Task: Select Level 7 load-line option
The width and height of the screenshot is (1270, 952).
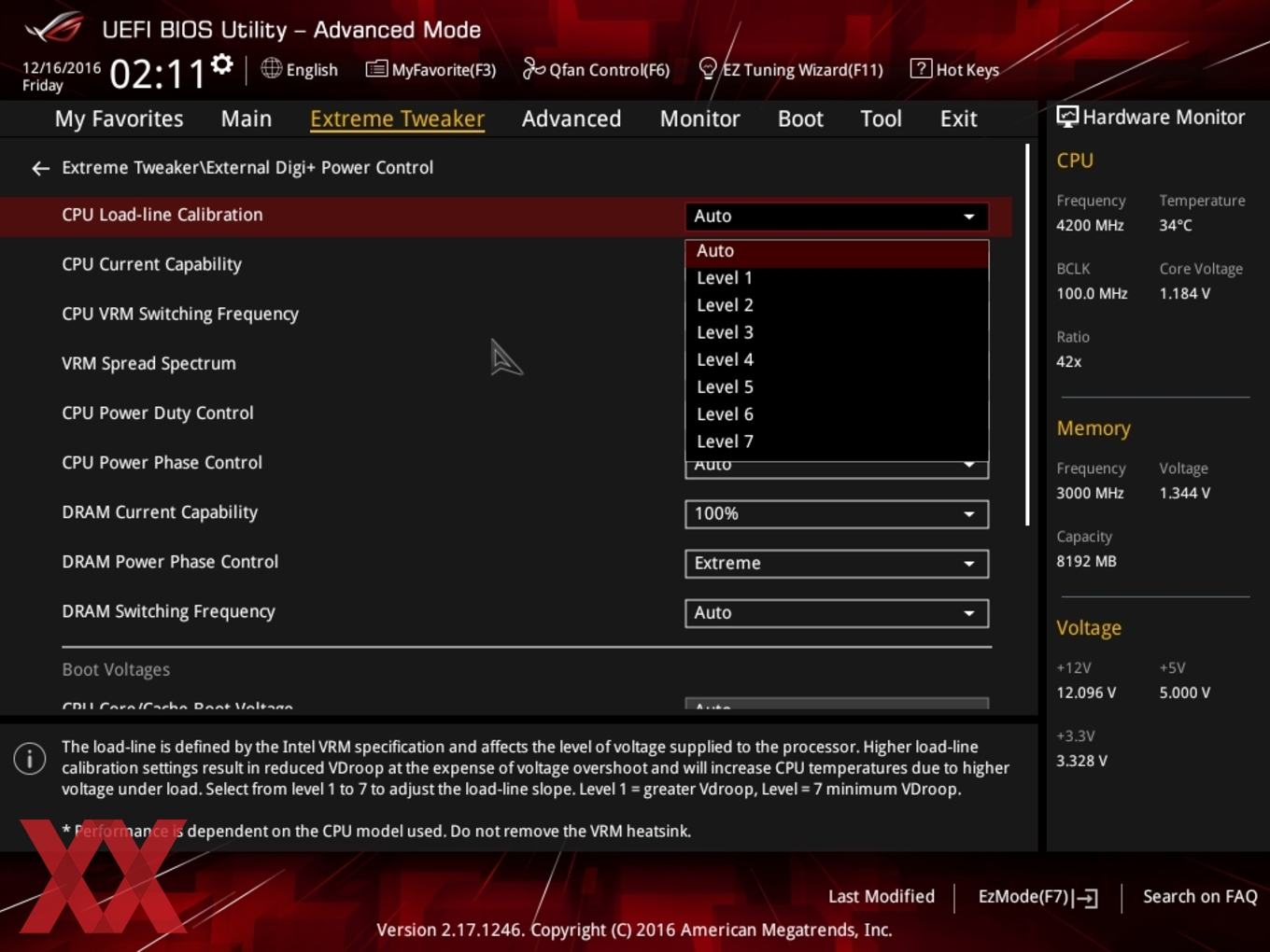Action: 837,441
